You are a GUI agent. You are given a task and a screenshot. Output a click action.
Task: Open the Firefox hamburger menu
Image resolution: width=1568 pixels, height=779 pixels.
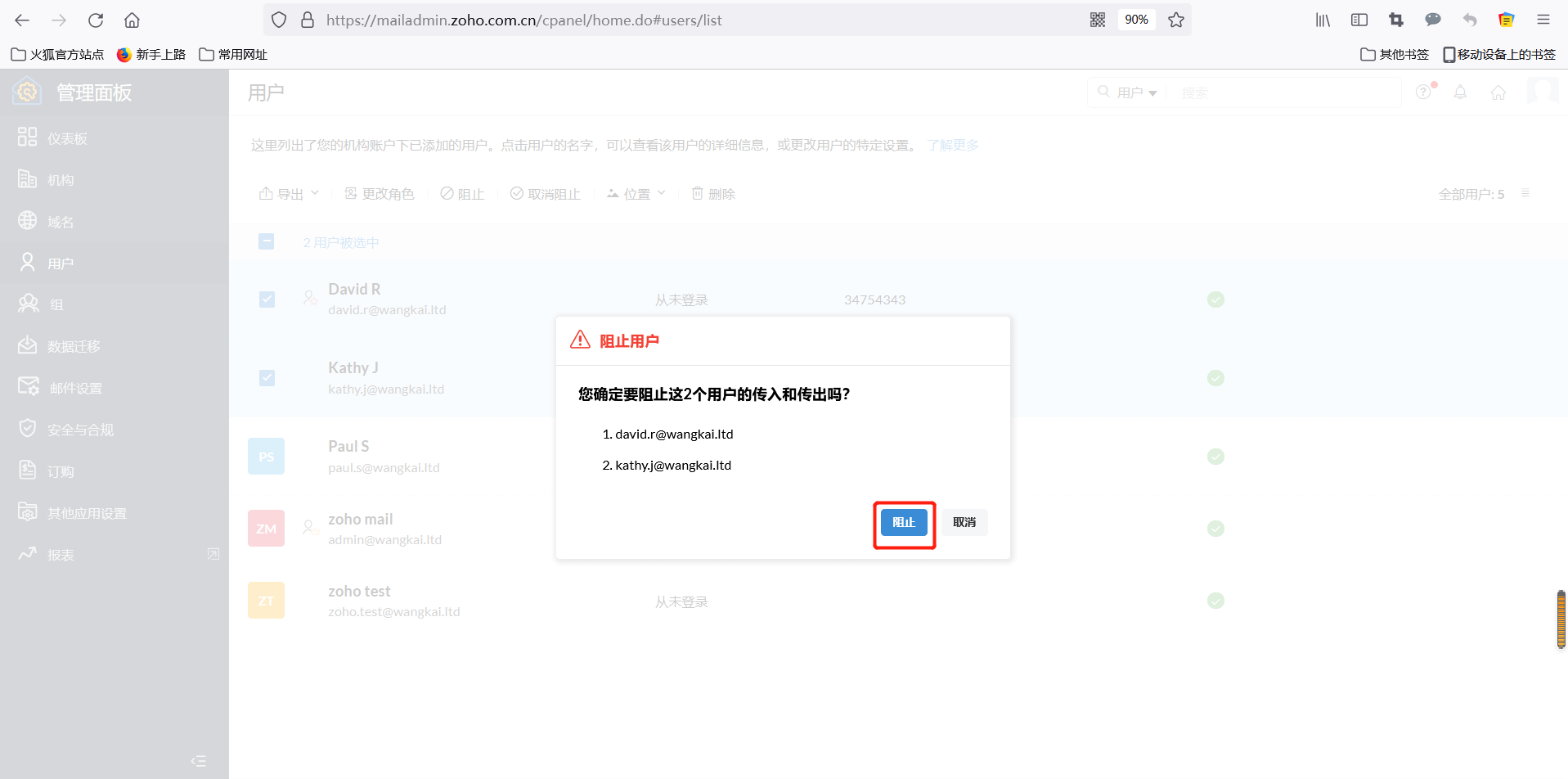click(1543, 20)
